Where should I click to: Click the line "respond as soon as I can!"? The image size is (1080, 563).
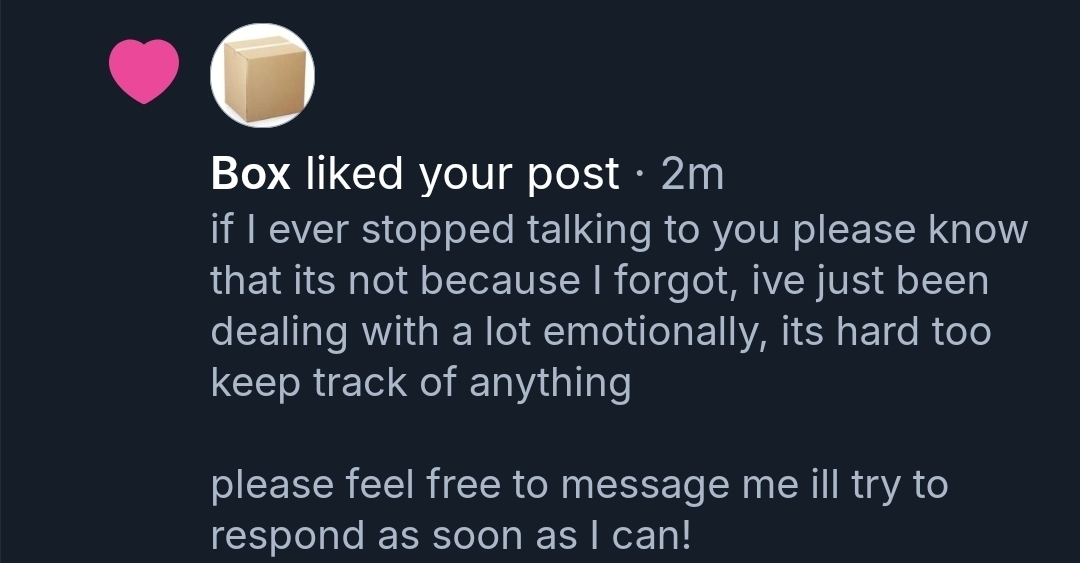[450, 535]
